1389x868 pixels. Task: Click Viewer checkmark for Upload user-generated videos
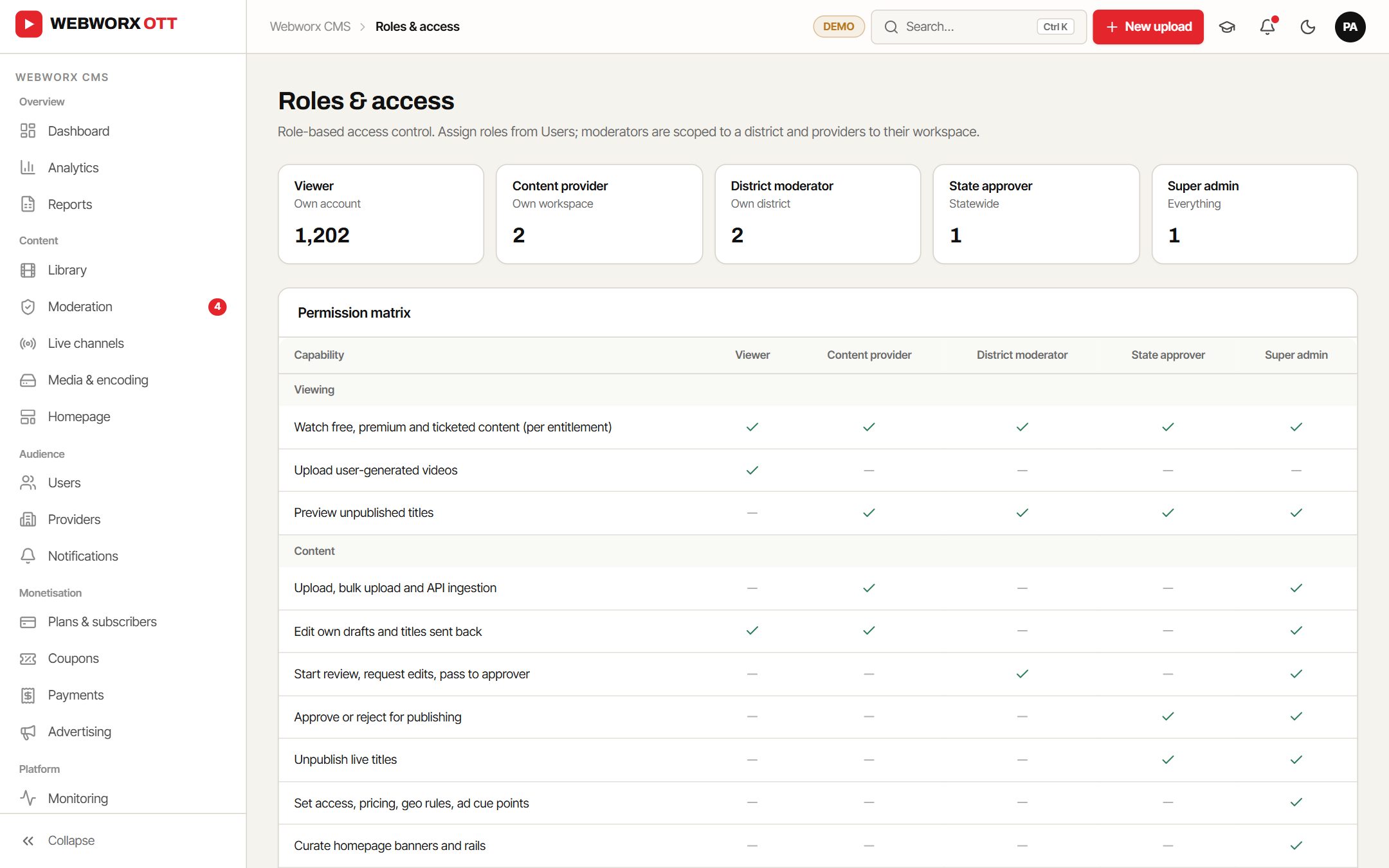click(752, 470)
